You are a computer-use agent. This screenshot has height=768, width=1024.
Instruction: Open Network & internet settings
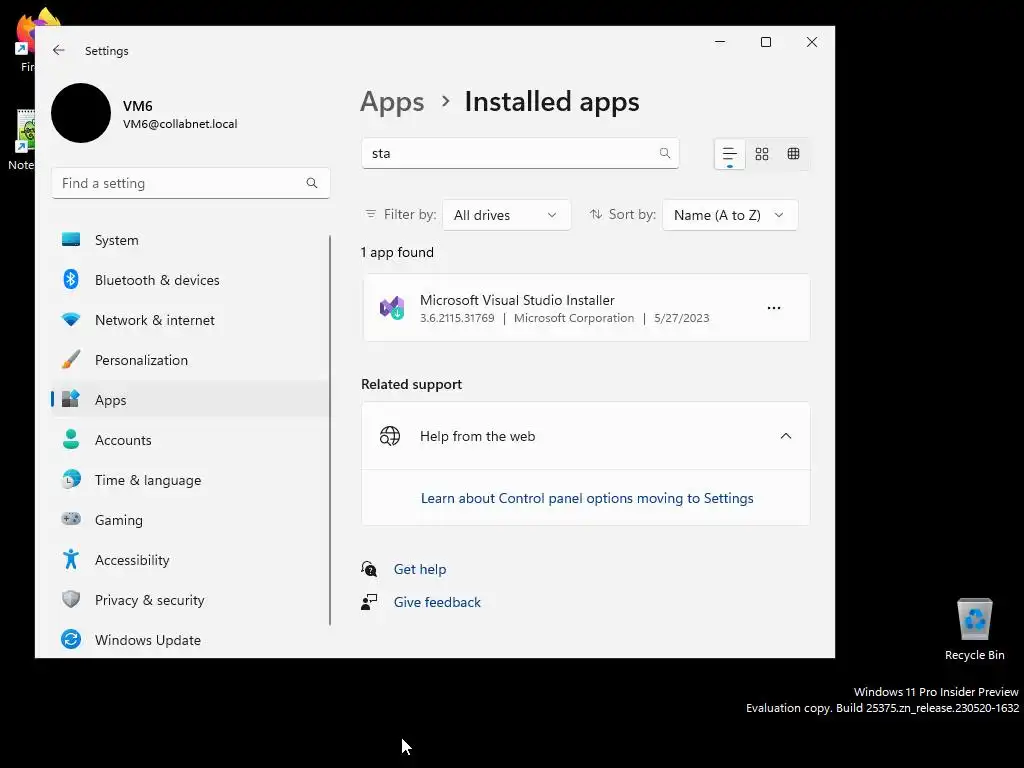pyautogui.click(x=189, y=320)
